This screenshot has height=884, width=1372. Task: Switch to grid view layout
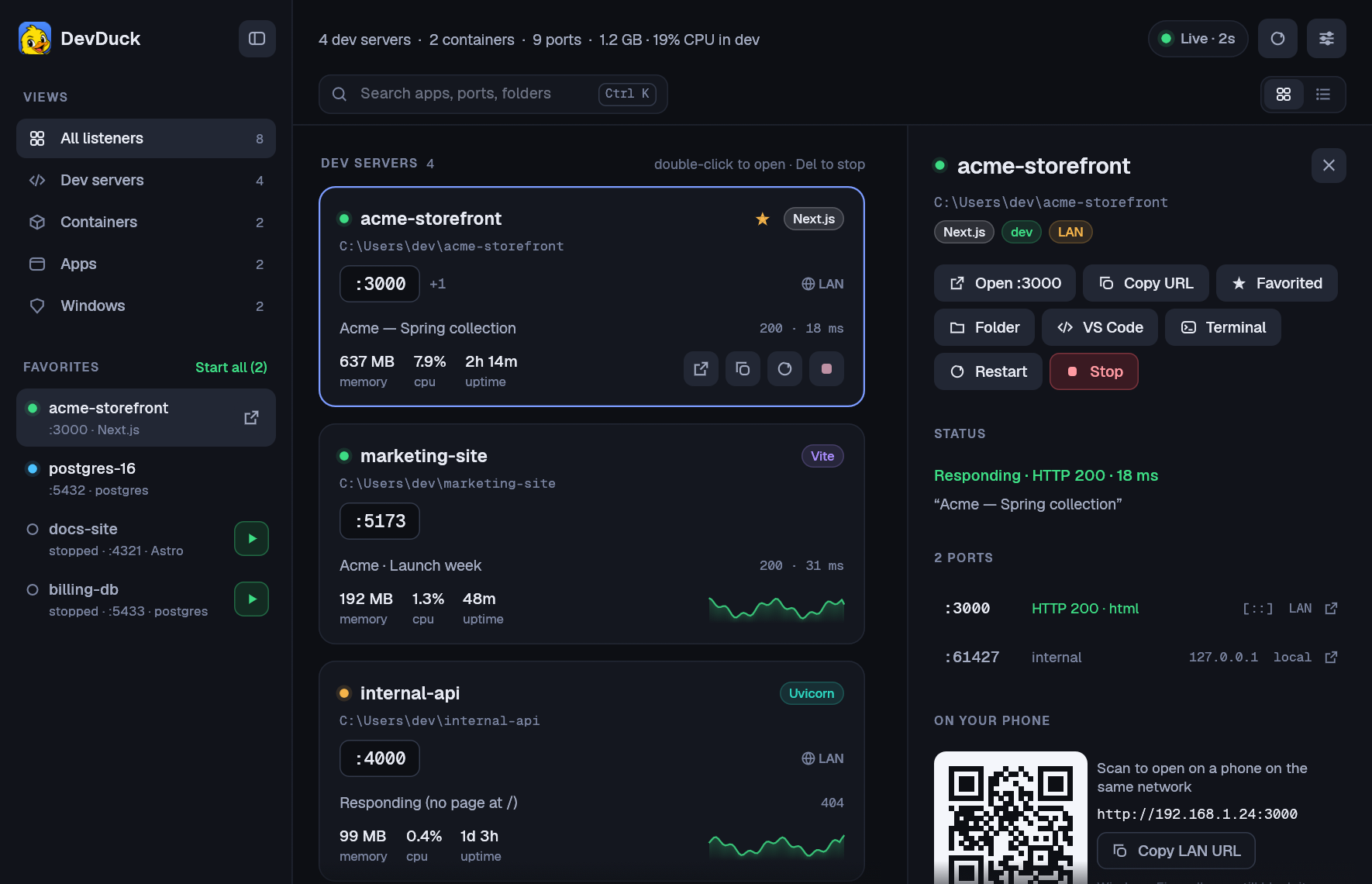pos(1284,95)
